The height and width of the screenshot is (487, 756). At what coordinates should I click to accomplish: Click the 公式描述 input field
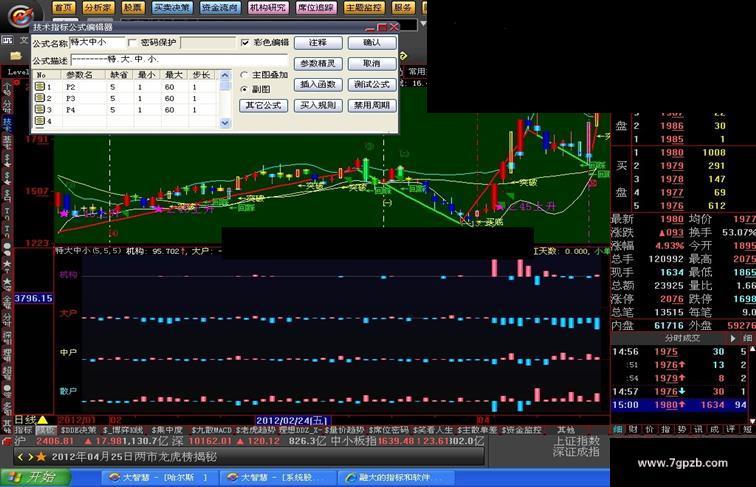coord(179,60)
